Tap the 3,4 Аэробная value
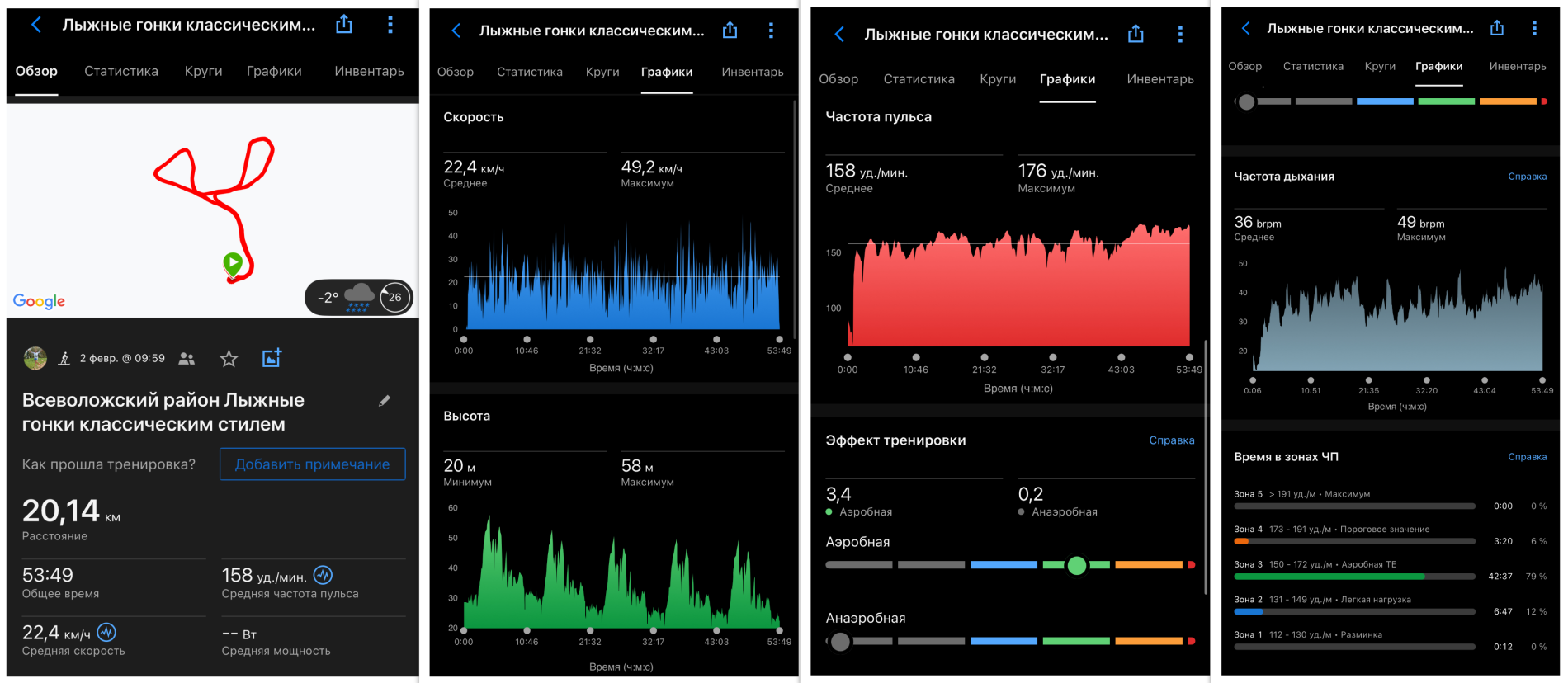The height and width of the screenshot is (683, 1568). point(838,494)
